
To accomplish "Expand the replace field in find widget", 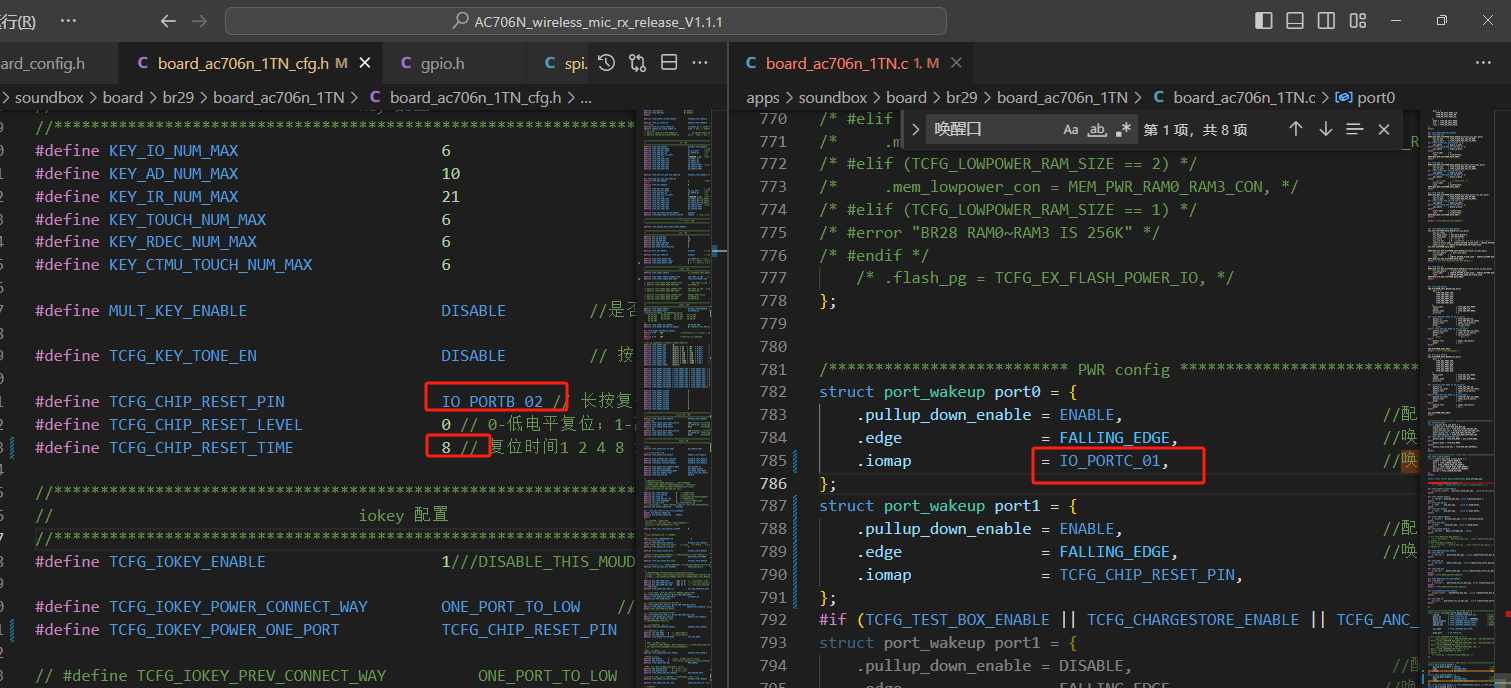I will click(x=915, y=129).
